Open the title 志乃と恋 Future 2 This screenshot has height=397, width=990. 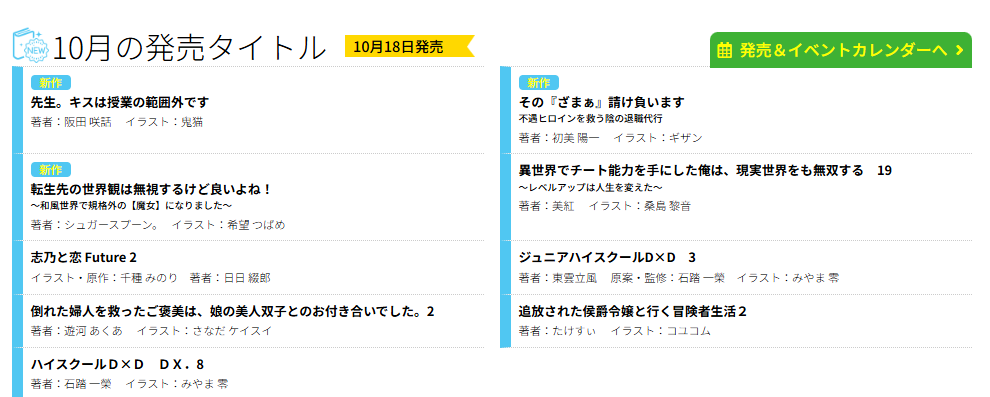point(84,258)
